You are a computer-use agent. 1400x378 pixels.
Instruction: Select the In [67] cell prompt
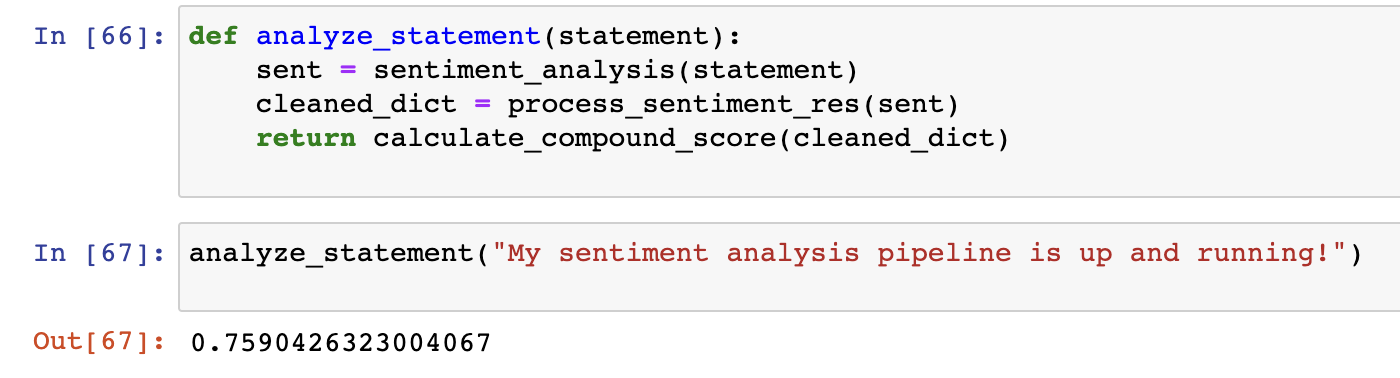coord(100,254)
